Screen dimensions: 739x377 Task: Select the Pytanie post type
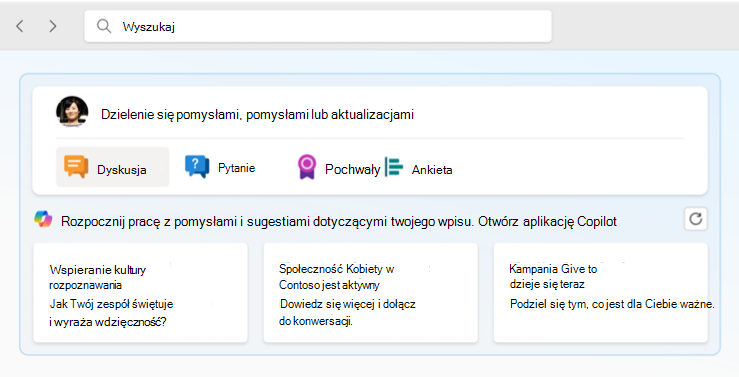(220, 167)
